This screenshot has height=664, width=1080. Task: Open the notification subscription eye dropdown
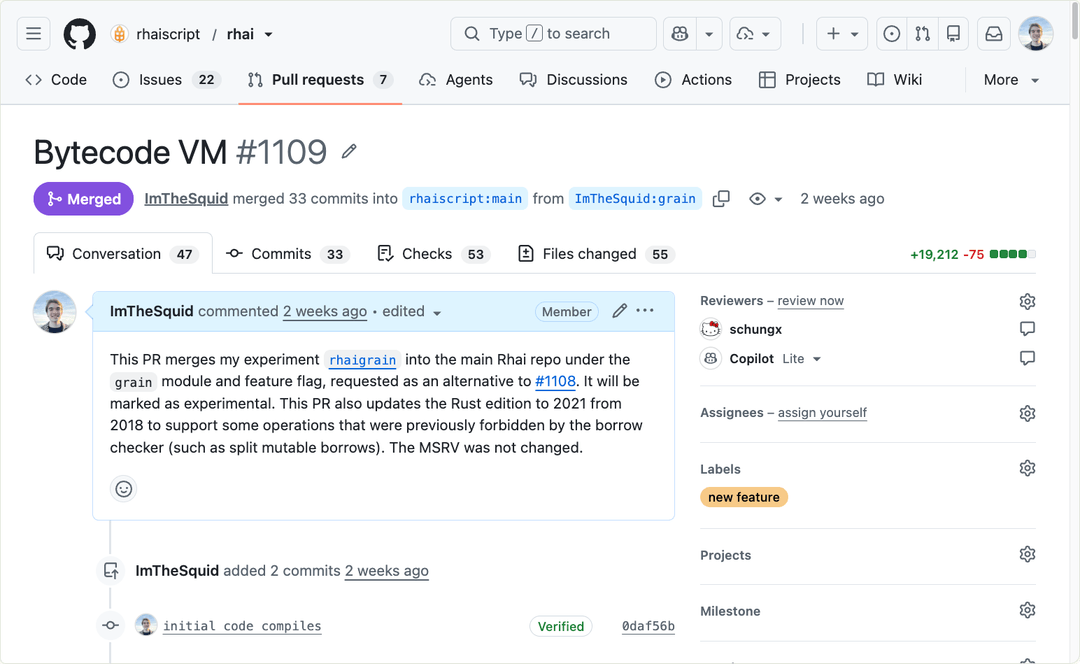pyautogui.click(x=766, y=198)
